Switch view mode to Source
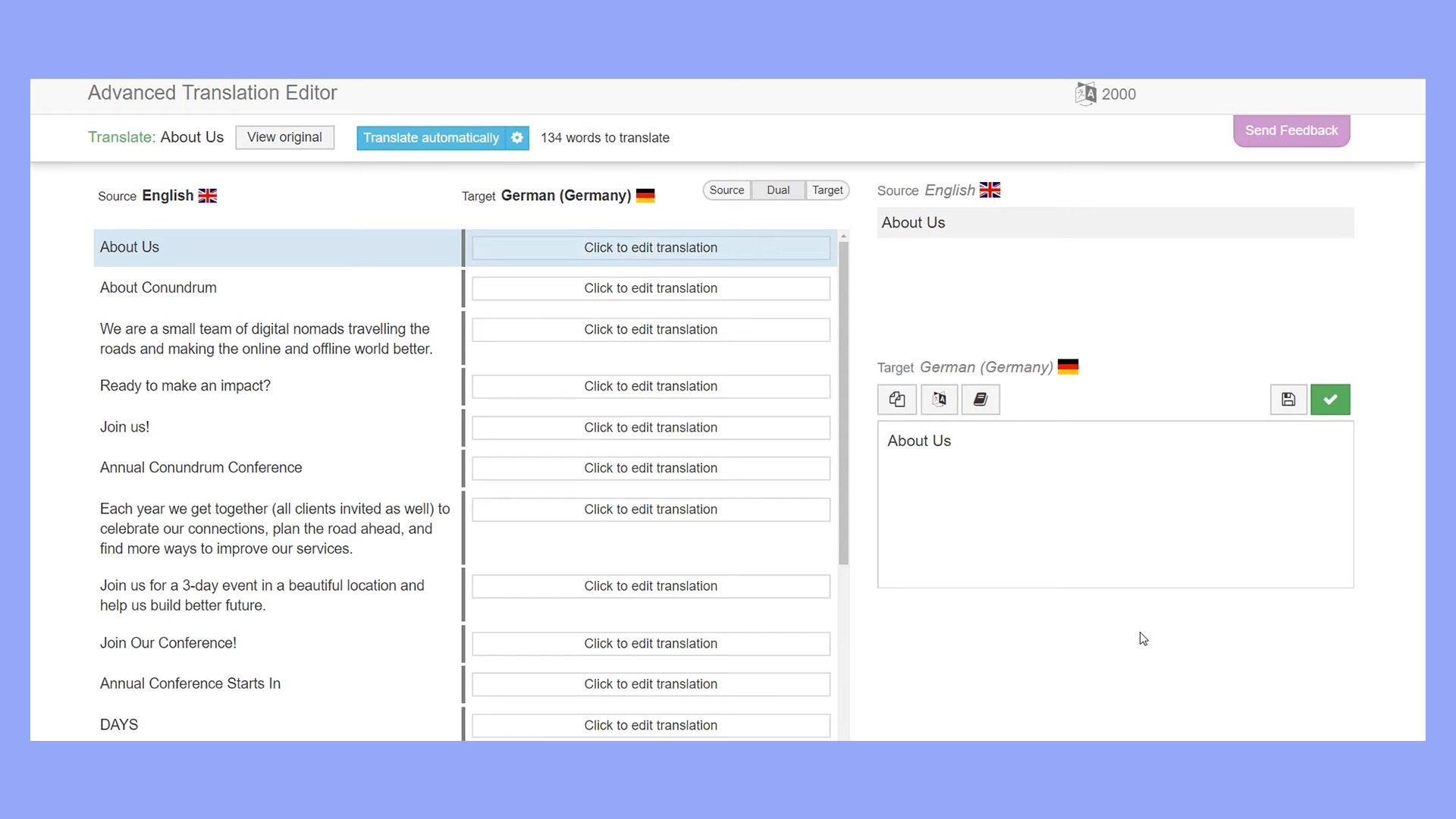The image size is (1456, 819). pos(726,190)
